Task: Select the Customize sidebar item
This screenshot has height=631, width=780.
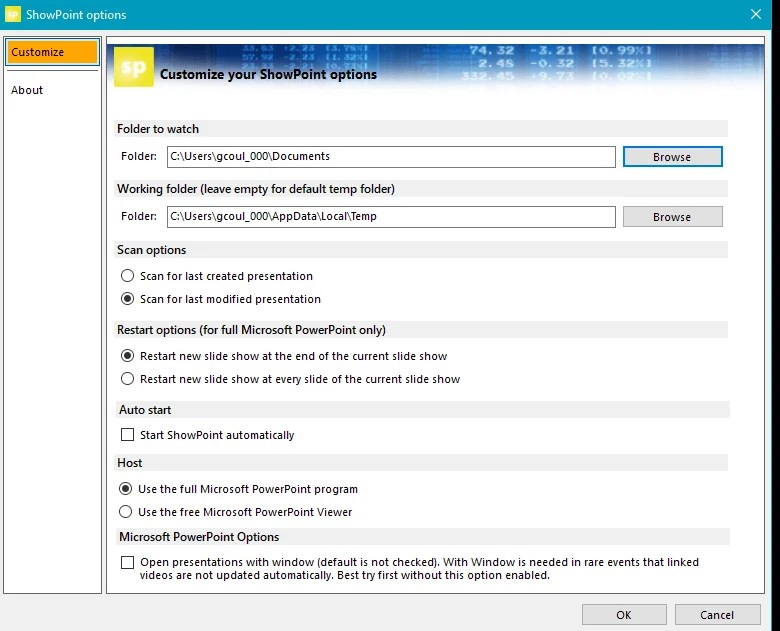Action: pos(52,52)
